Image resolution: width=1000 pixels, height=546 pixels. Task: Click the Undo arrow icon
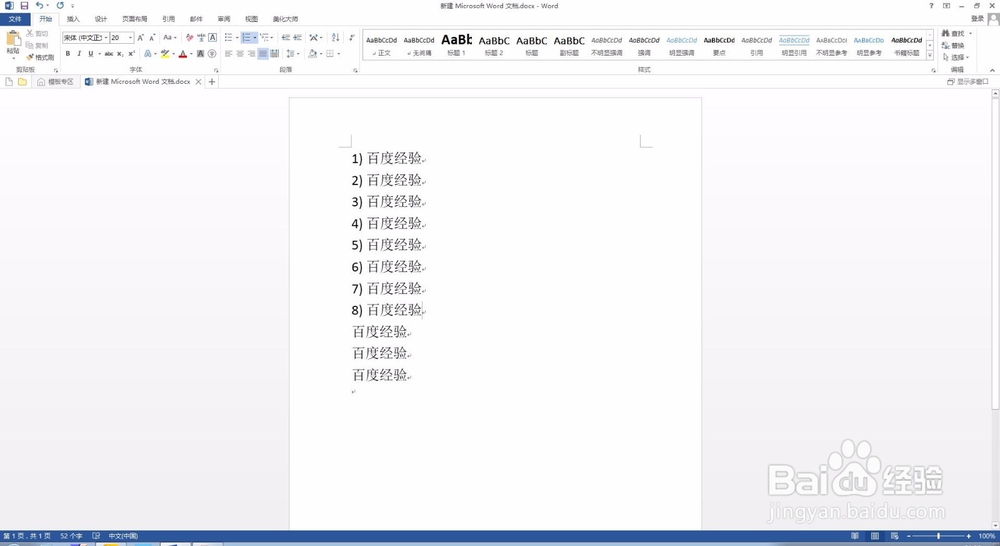(39, 5)
